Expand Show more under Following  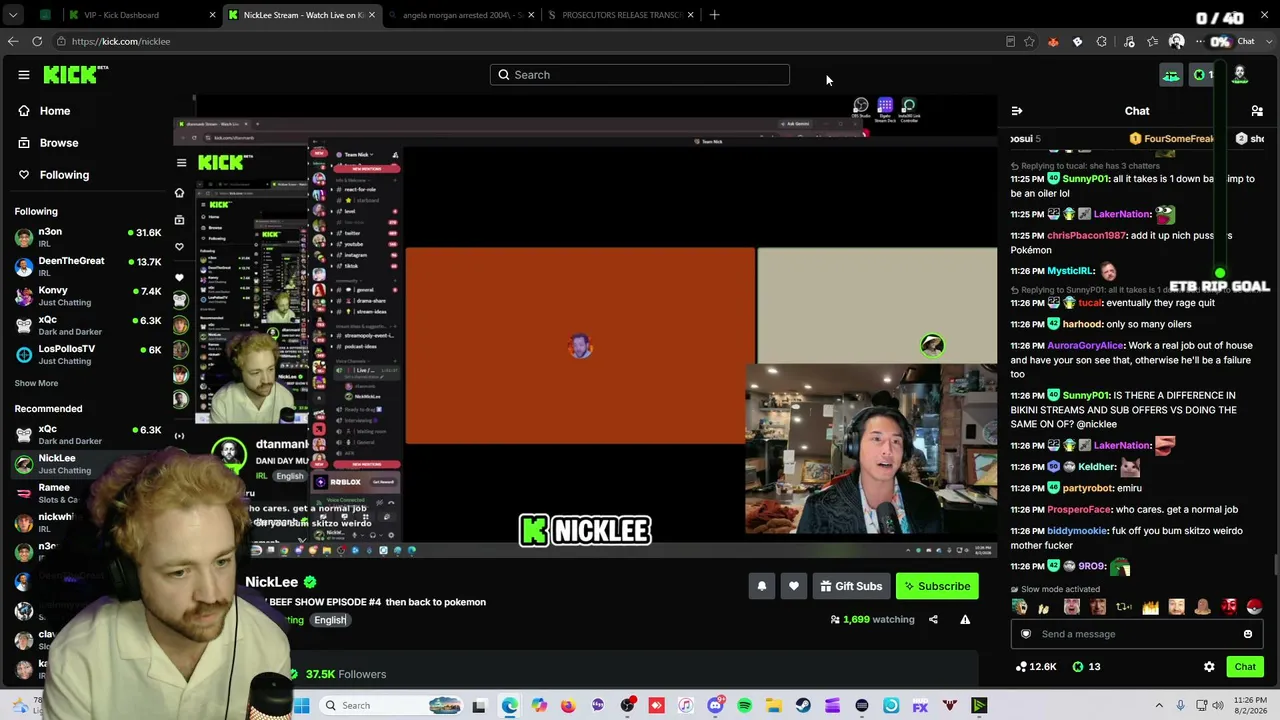click(36, 383)
